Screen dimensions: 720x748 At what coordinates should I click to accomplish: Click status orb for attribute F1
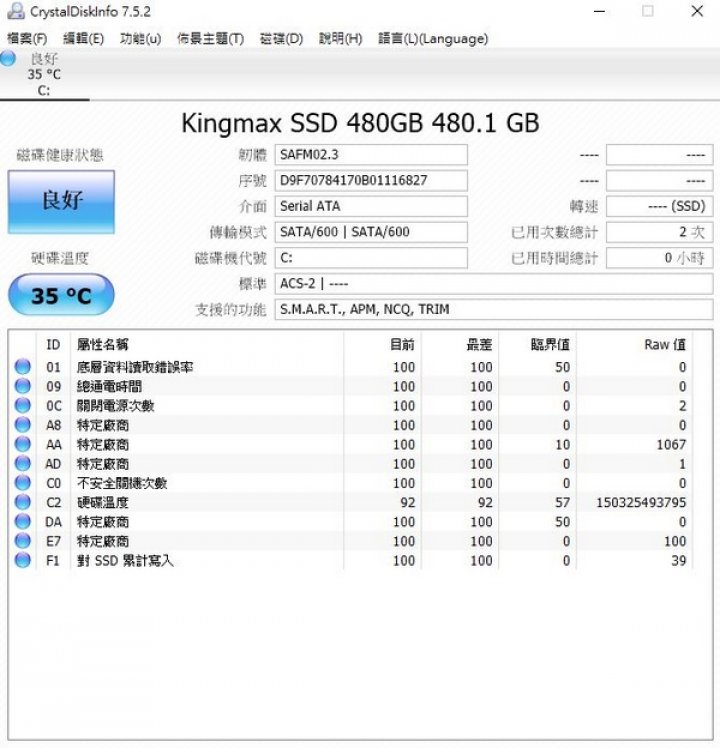[22, 560]
